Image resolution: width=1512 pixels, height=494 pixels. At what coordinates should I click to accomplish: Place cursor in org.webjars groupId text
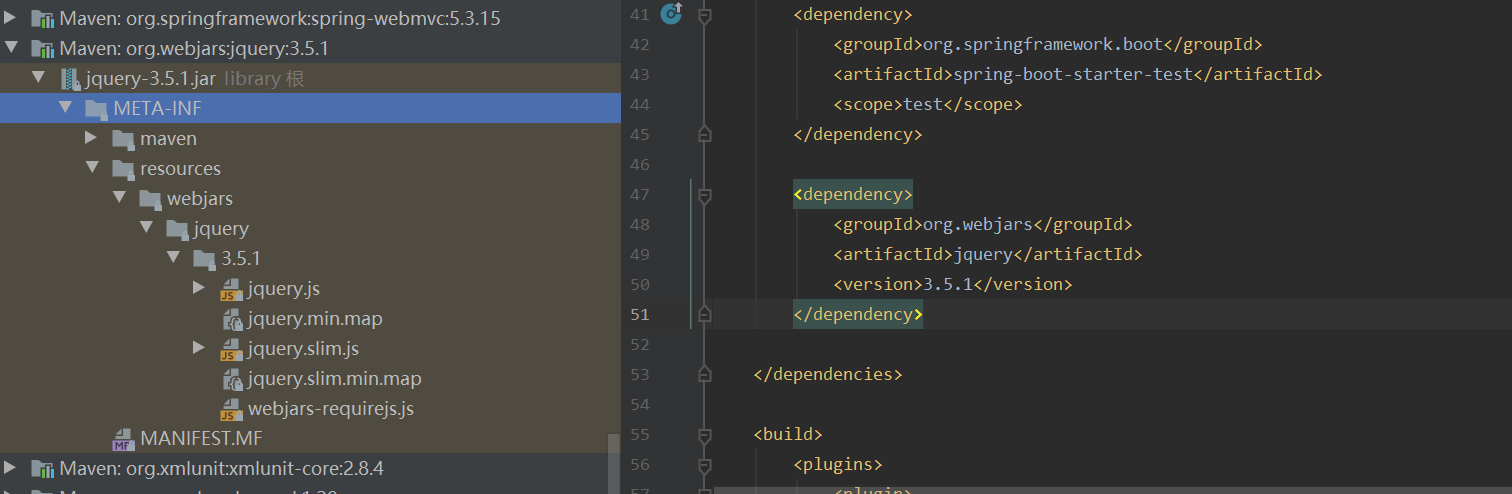point(977,224)
